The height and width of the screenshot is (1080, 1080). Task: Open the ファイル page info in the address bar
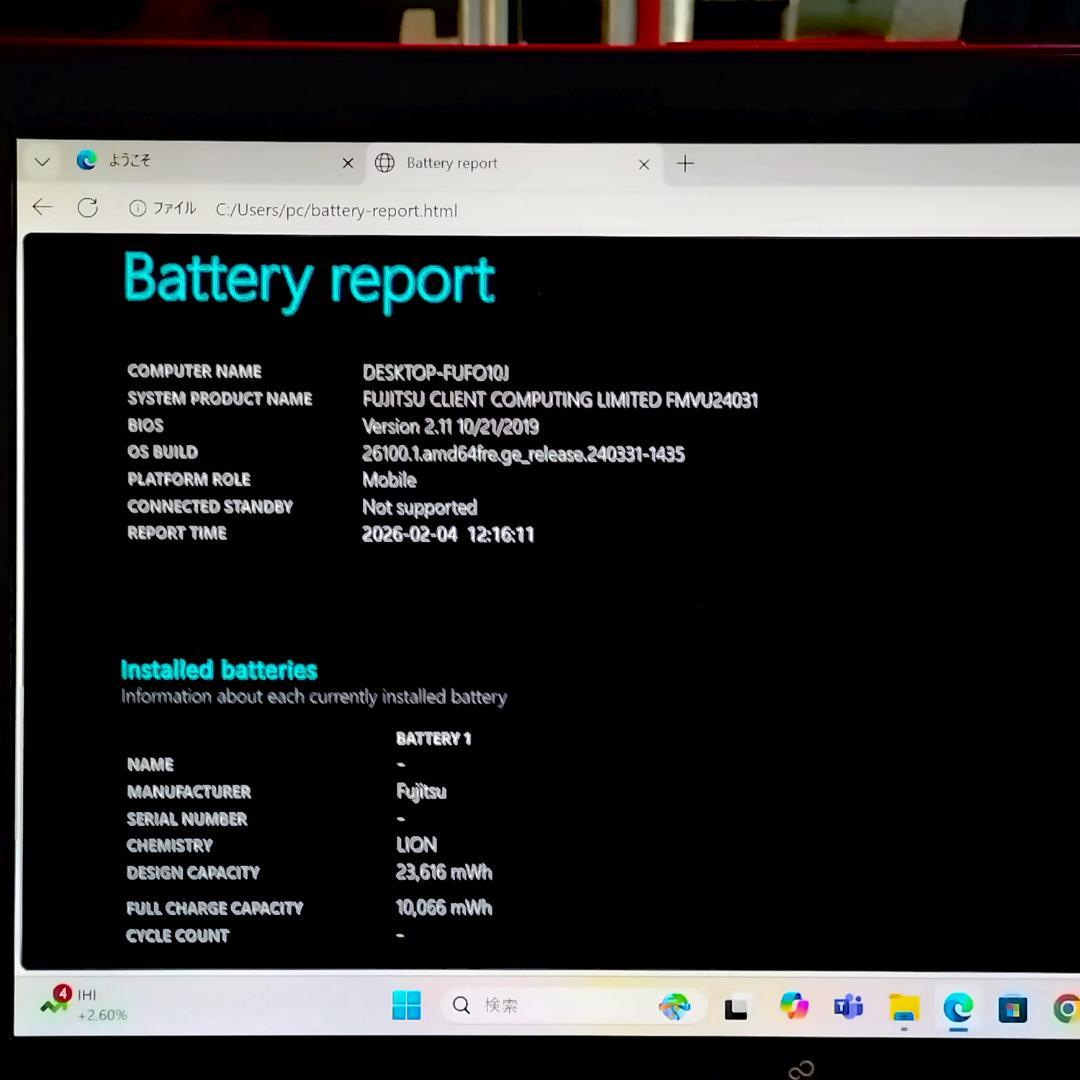[x=163, y=209]
